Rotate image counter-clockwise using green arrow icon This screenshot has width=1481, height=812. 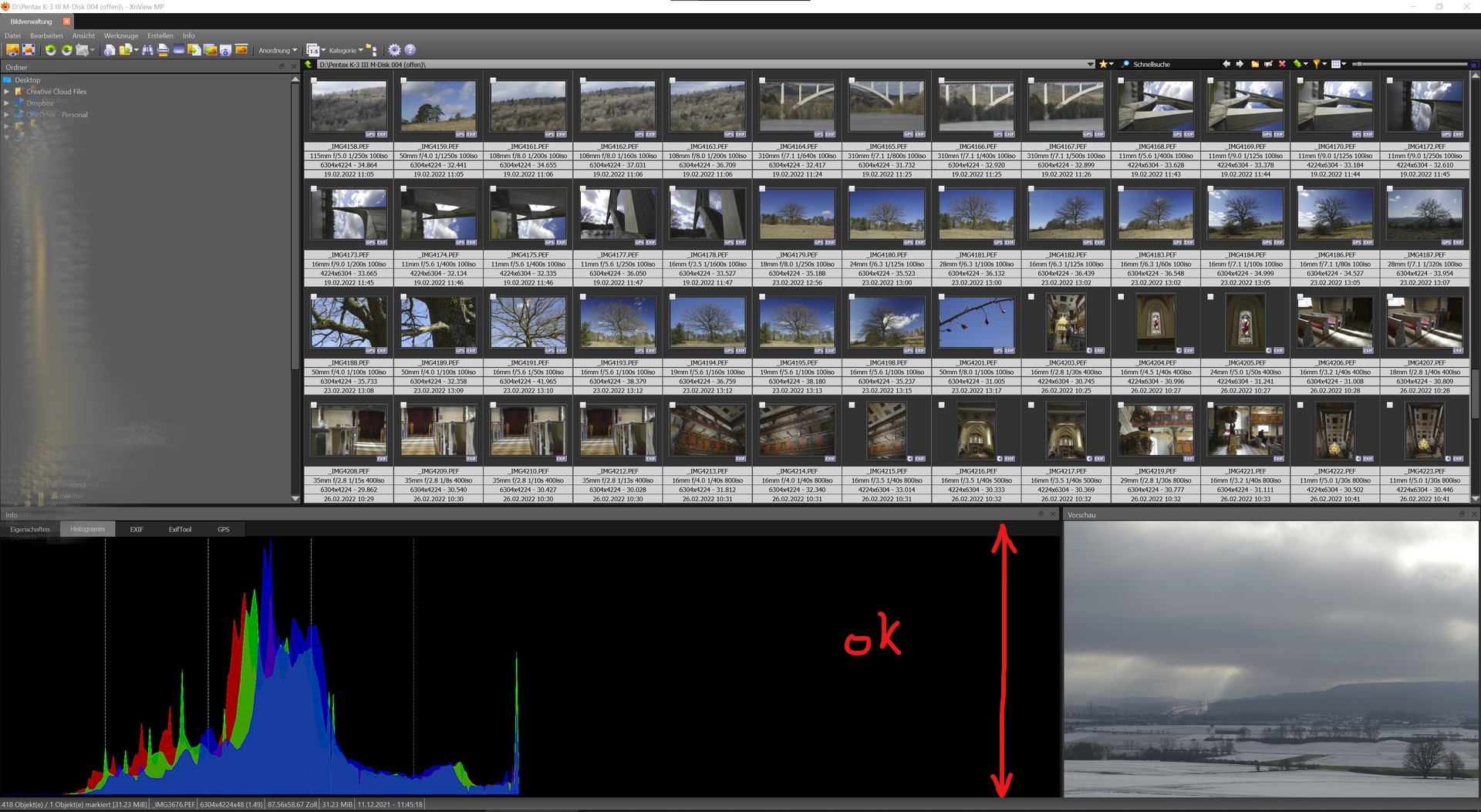click(x=50, y=50)
